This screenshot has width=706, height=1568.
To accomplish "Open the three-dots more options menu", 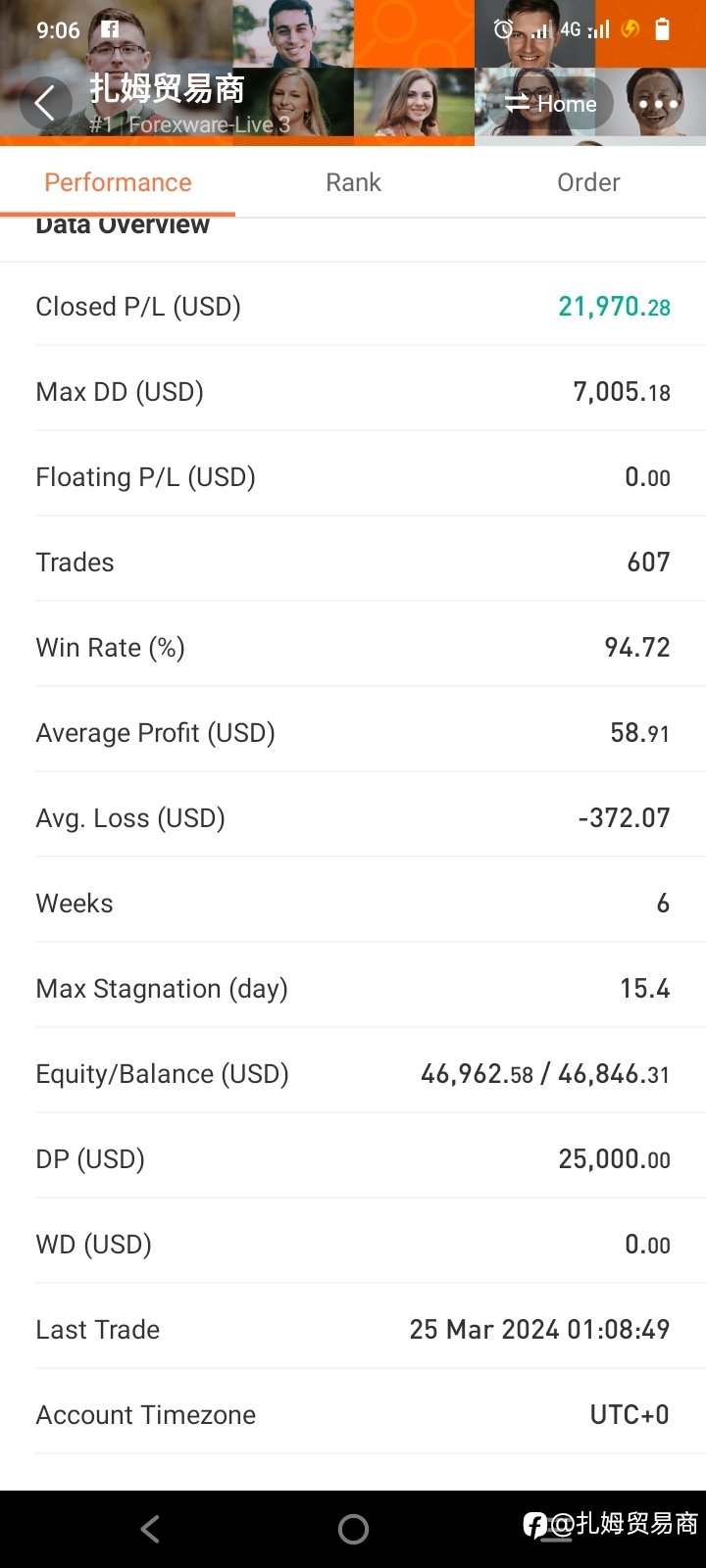I will 658,103.
